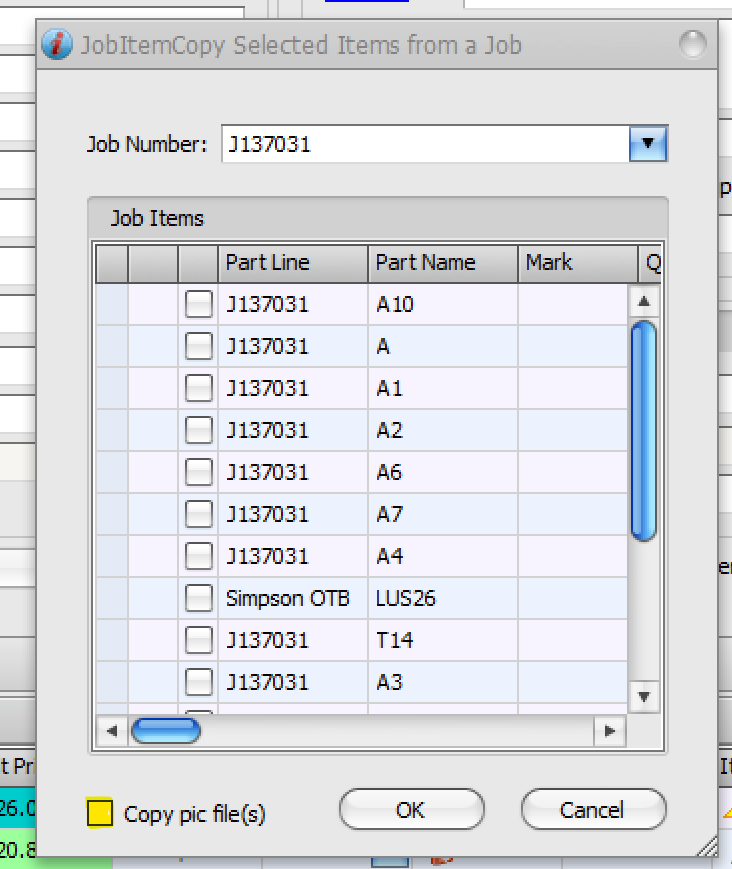Click scroll up arrow in Job Items list
Viewport: 732px width, 869px height.
[x=643, y=301]
